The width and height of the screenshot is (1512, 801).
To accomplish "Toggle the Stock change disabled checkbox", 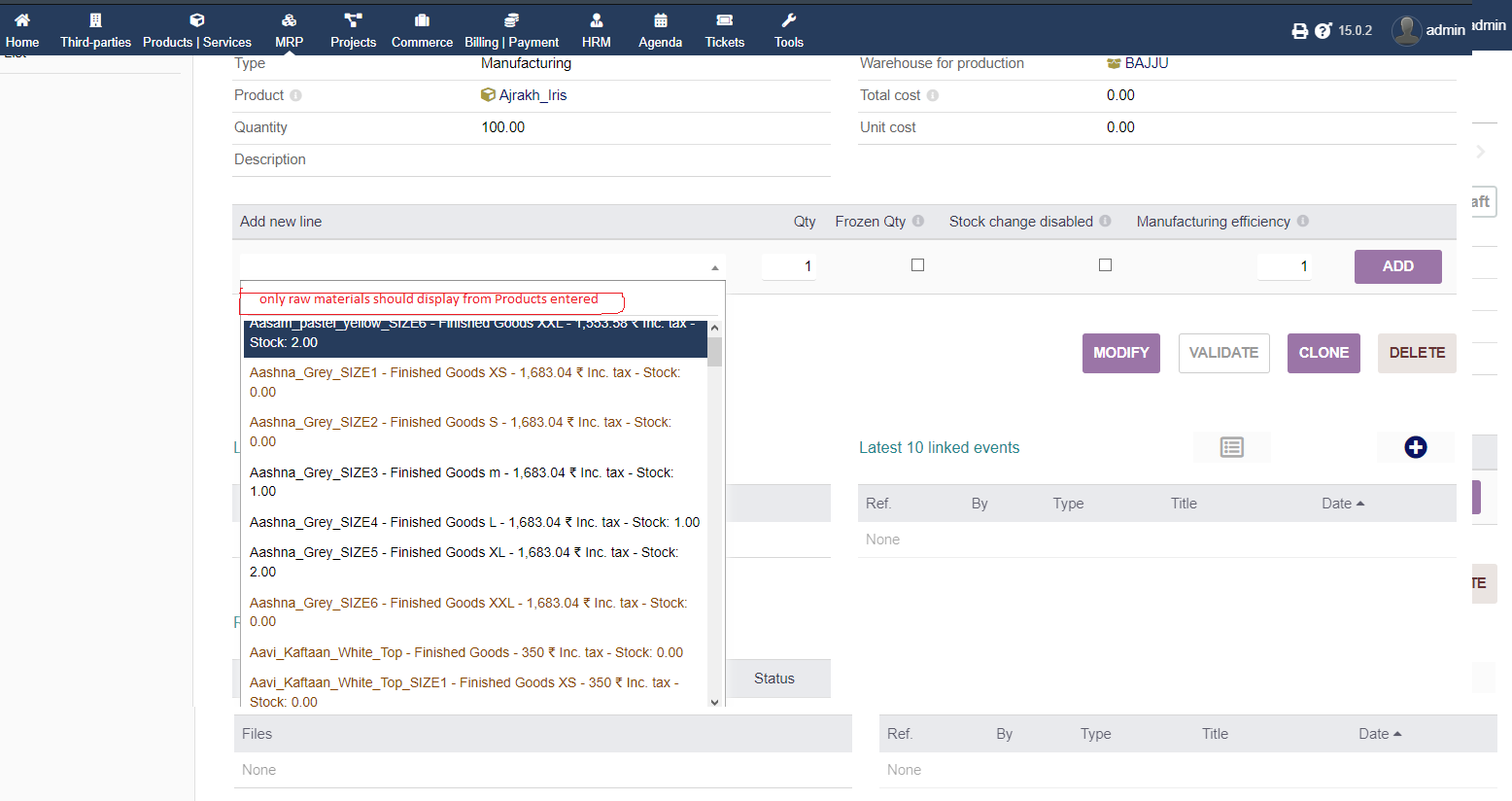I will pos(1105,264).
